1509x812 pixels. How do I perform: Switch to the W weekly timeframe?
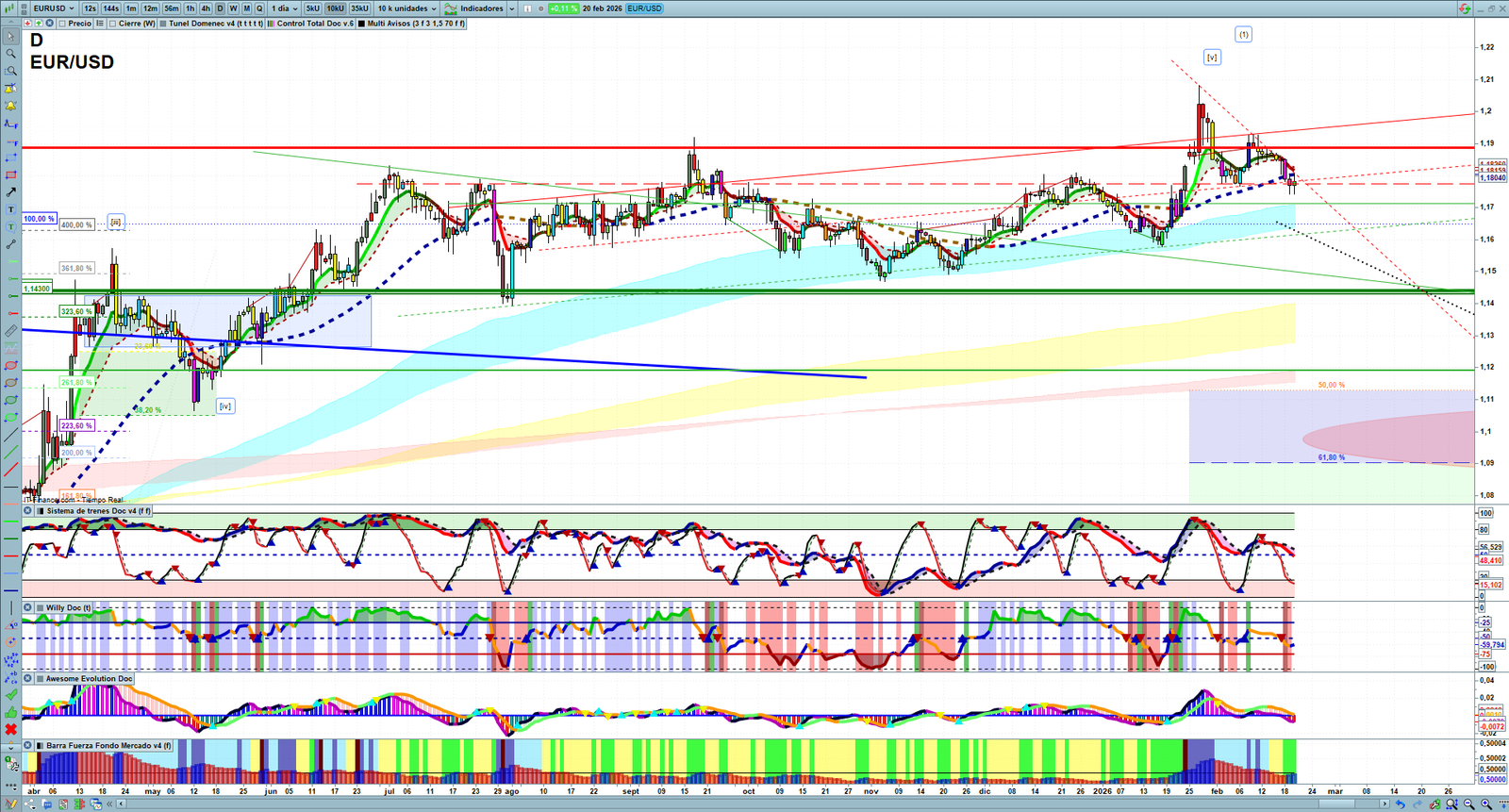click(x=233, y=8)
